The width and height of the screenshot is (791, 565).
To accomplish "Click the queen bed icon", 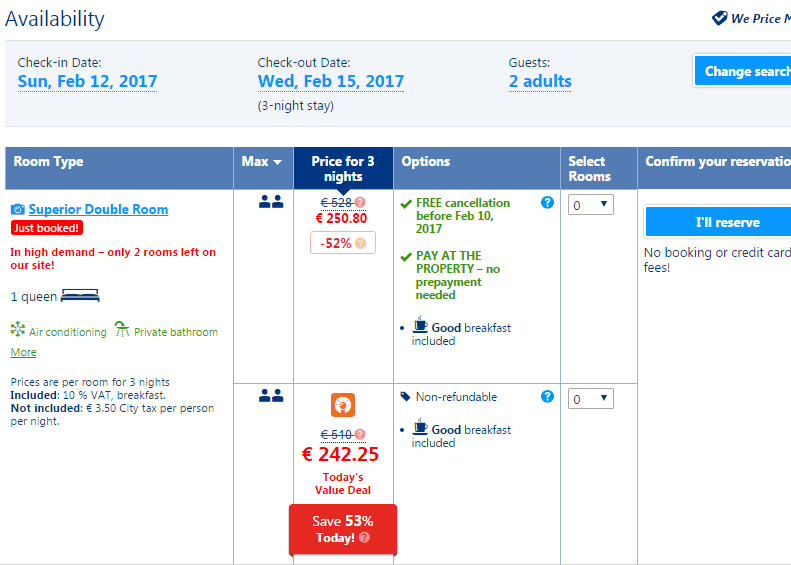I will click(x=80, y=296).
